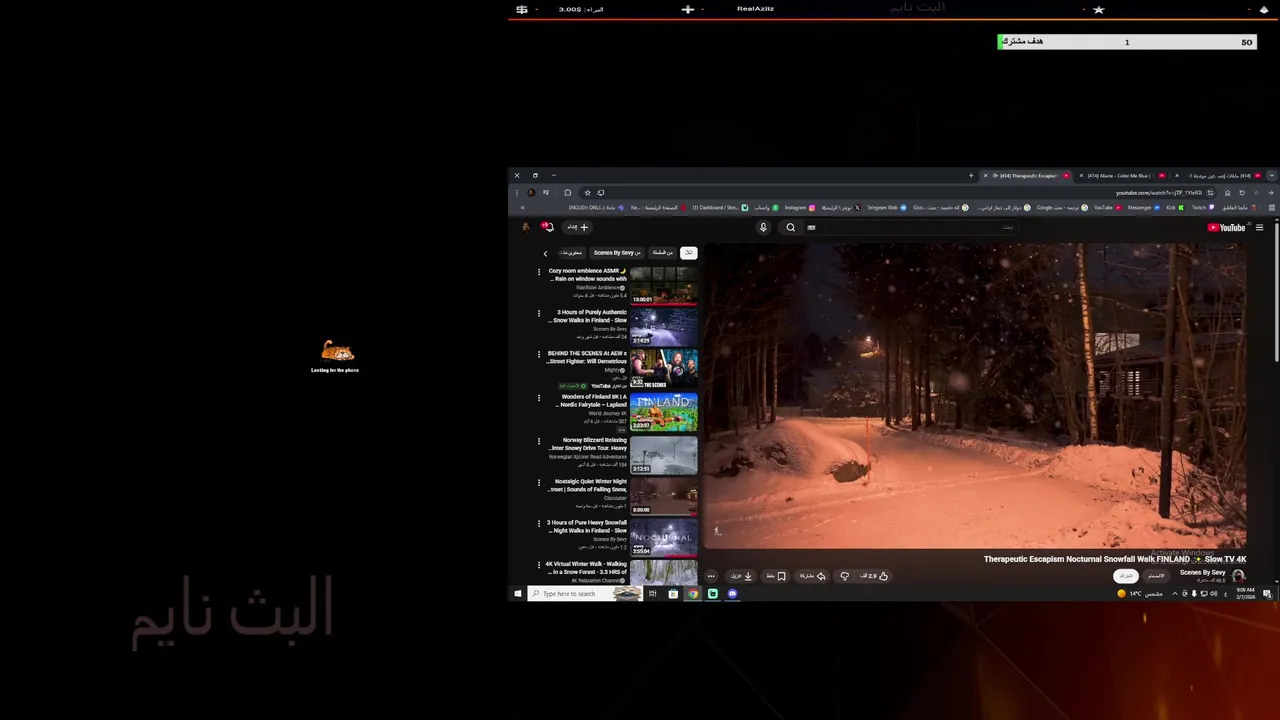The width and height of the screenshot is (1280, 720).
Task: Open Wonders of Finland 8K thumbnail
Action: 663,412
